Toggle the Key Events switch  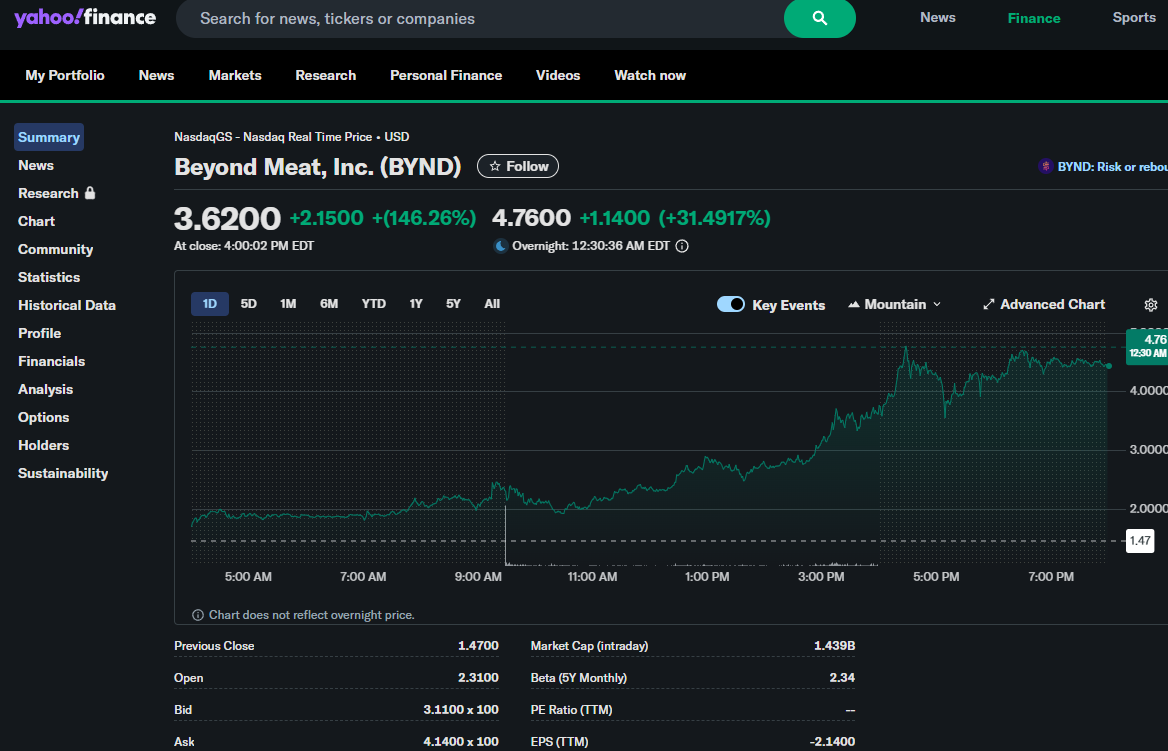(x=731, y=304)
